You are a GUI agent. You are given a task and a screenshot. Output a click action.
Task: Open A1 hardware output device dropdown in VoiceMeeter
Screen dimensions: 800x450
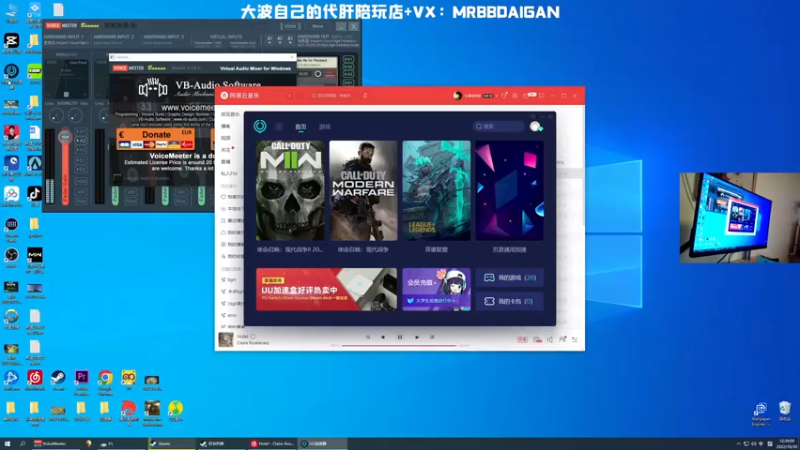pyautogui.click(x=269, y=39)
